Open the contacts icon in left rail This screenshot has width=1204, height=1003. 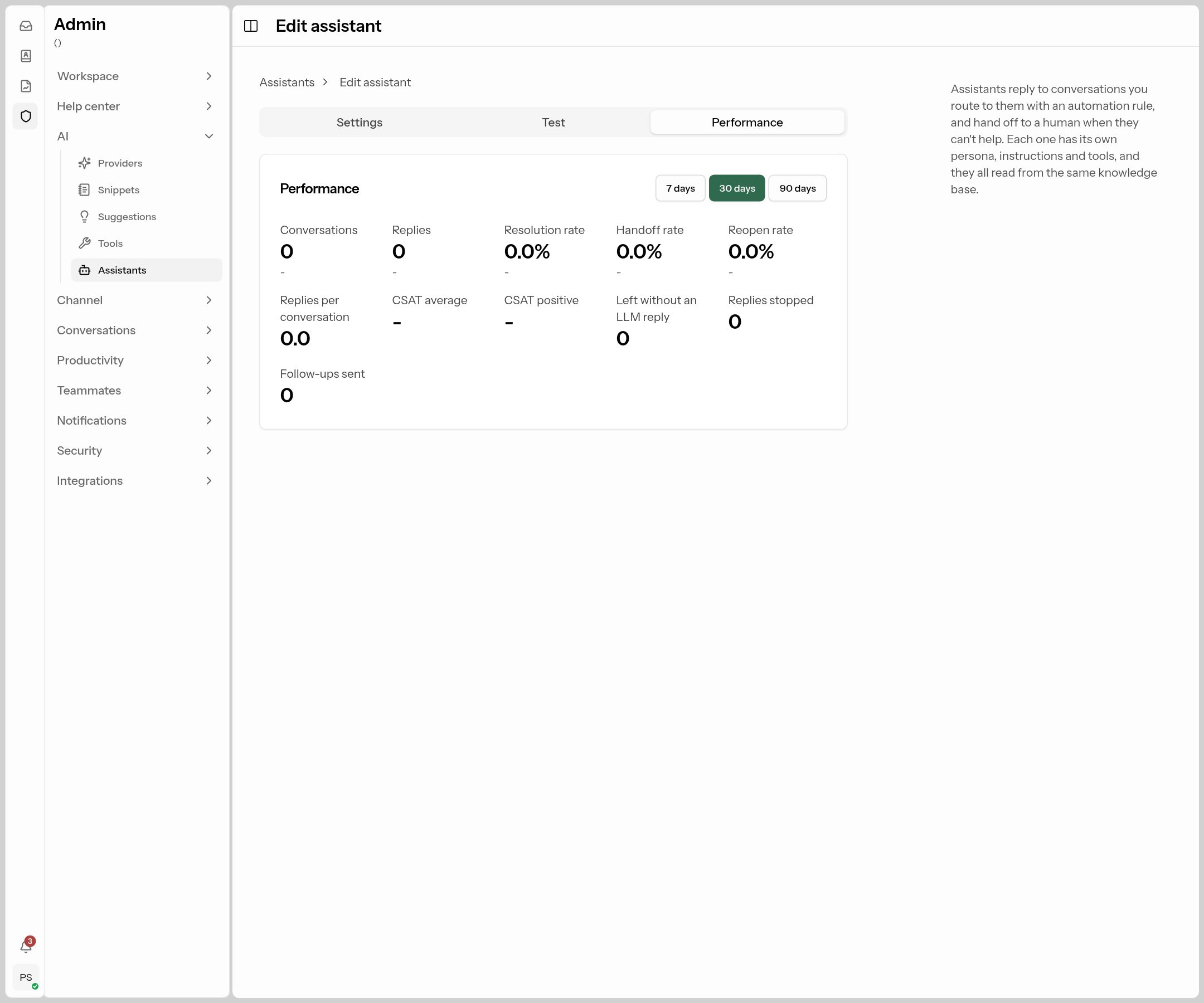coord(26,56)
